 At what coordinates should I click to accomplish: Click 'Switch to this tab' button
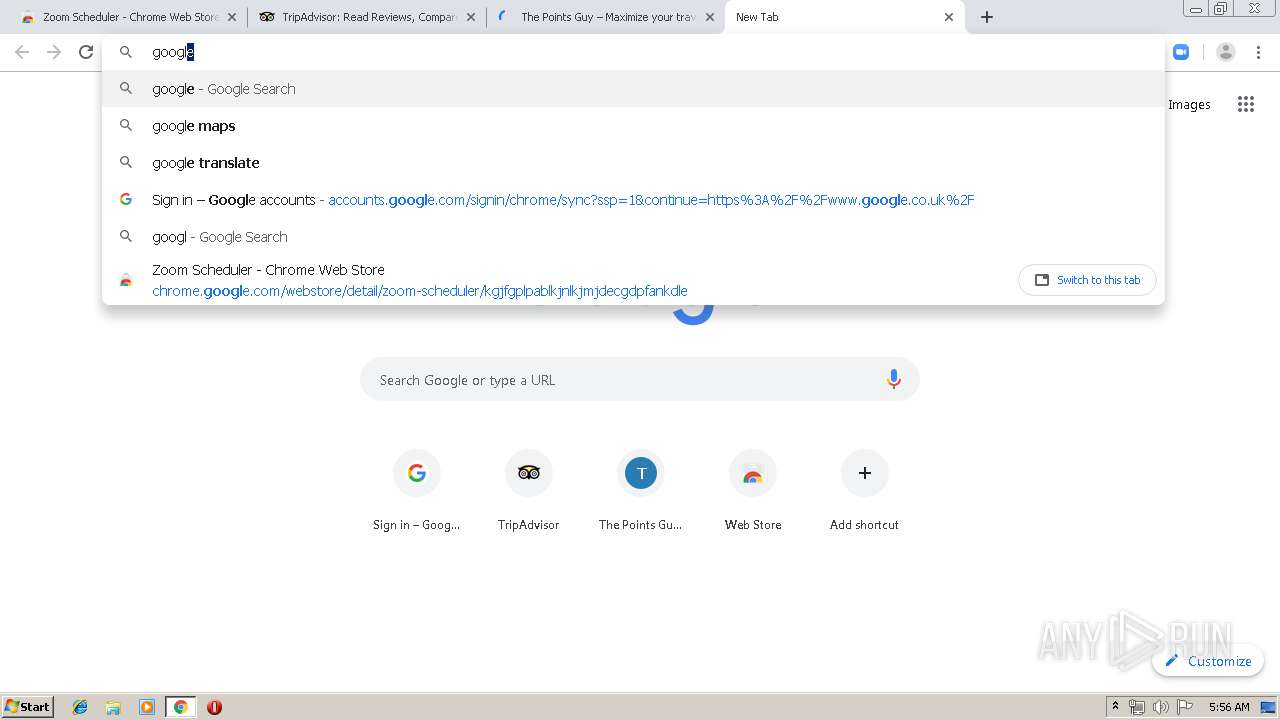click(1087, 280)
